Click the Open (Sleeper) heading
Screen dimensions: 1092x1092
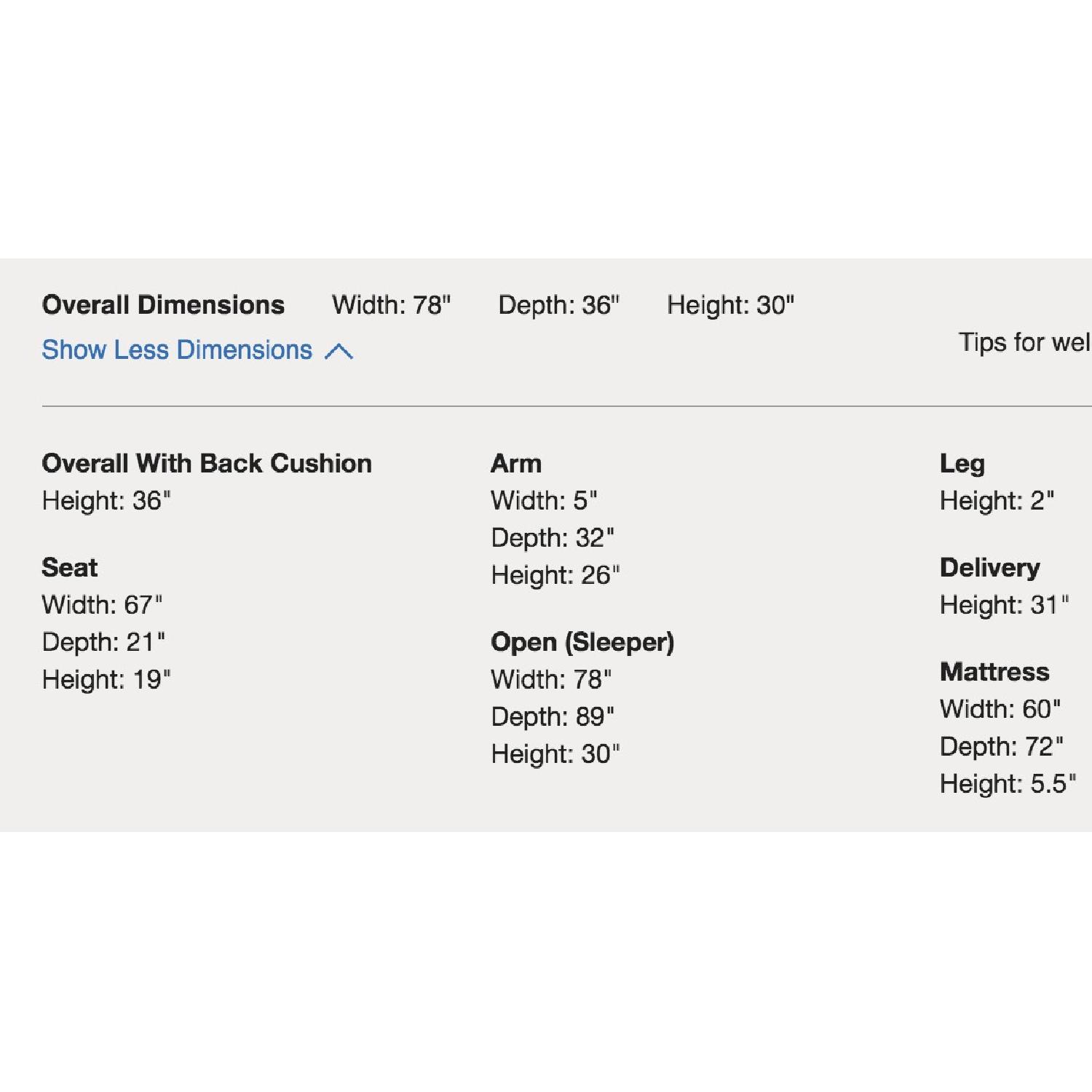coord(582,642)
